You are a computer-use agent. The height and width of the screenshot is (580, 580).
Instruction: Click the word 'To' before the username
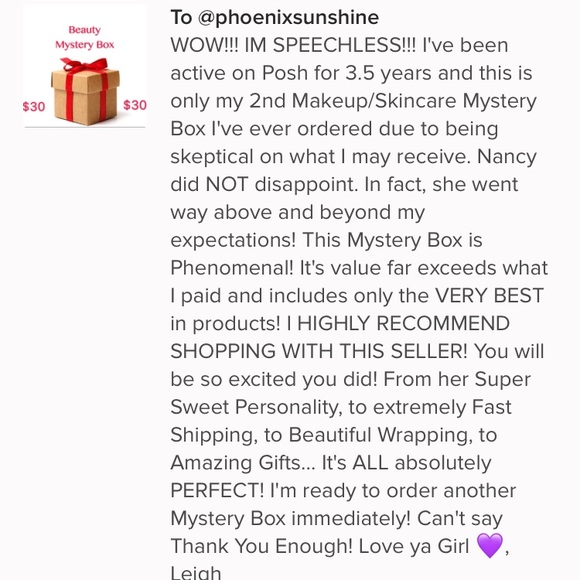point(181,17)
